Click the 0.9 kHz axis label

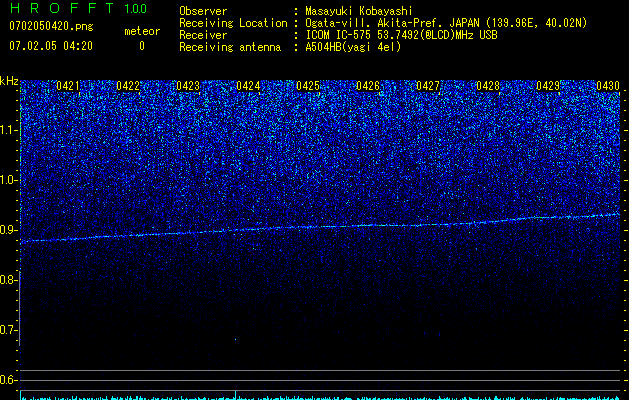pos(9,230)
